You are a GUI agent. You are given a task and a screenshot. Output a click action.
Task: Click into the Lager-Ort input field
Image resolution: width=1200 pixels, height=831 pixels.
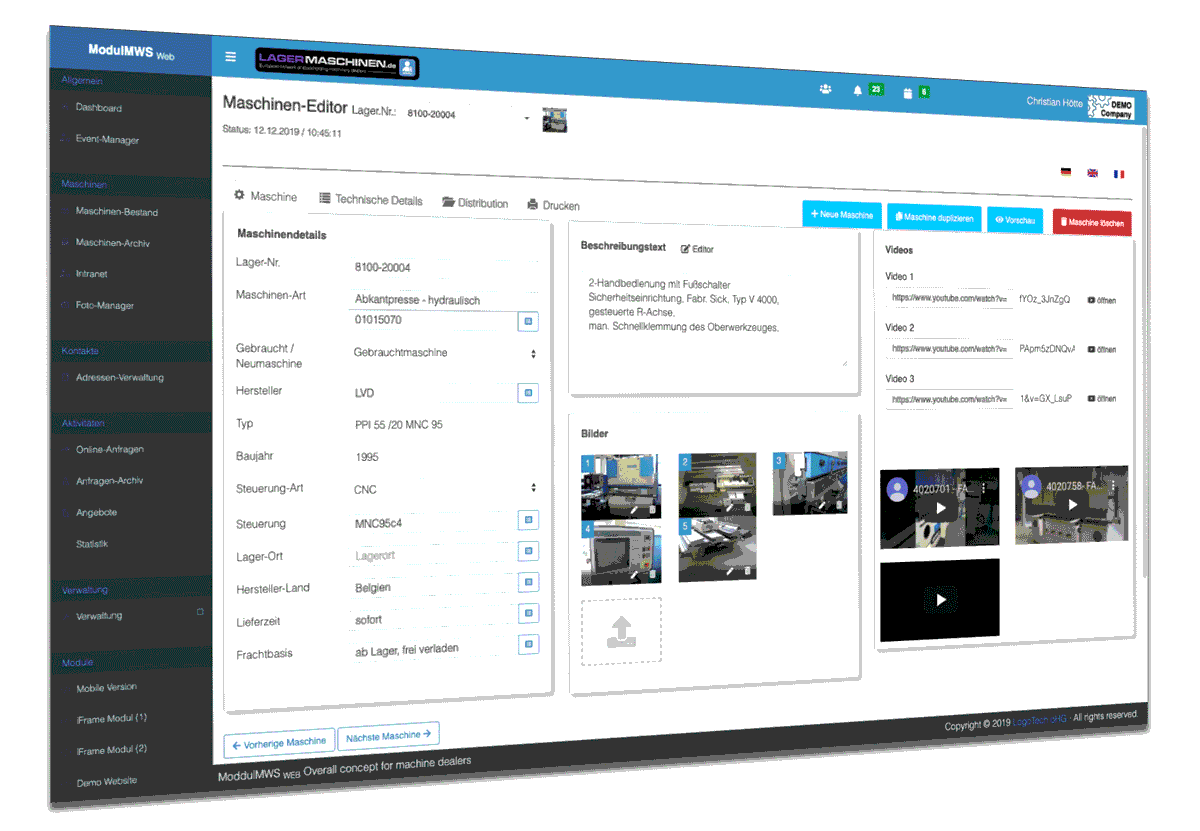430,555
